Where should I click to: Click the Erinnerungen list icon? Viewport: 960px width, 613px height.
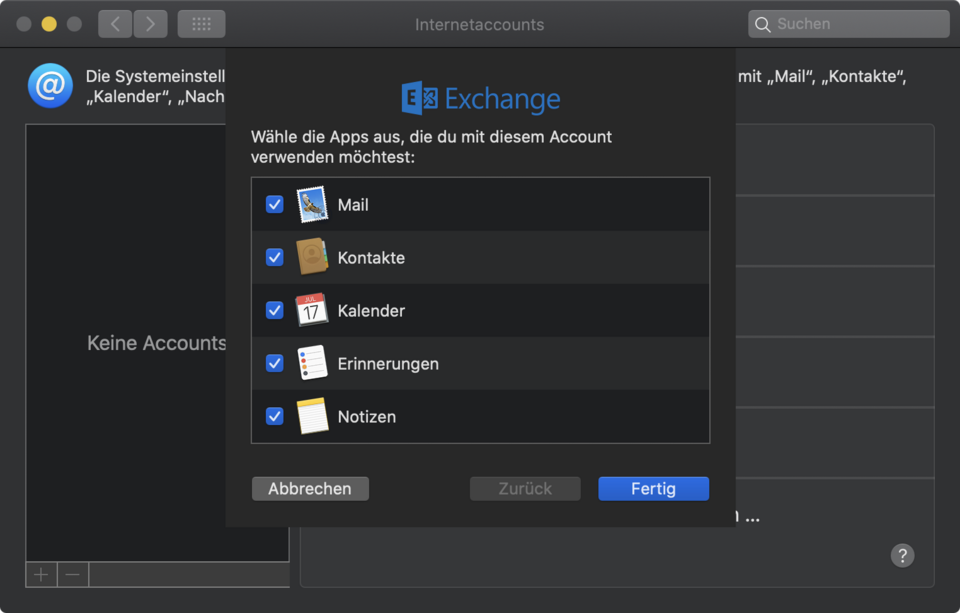[x=312, y=364]
